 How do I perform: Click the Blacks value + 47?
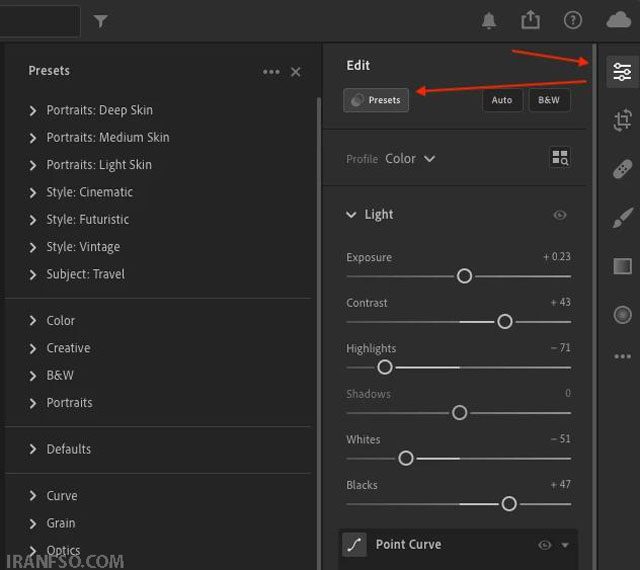pos(560,485)
